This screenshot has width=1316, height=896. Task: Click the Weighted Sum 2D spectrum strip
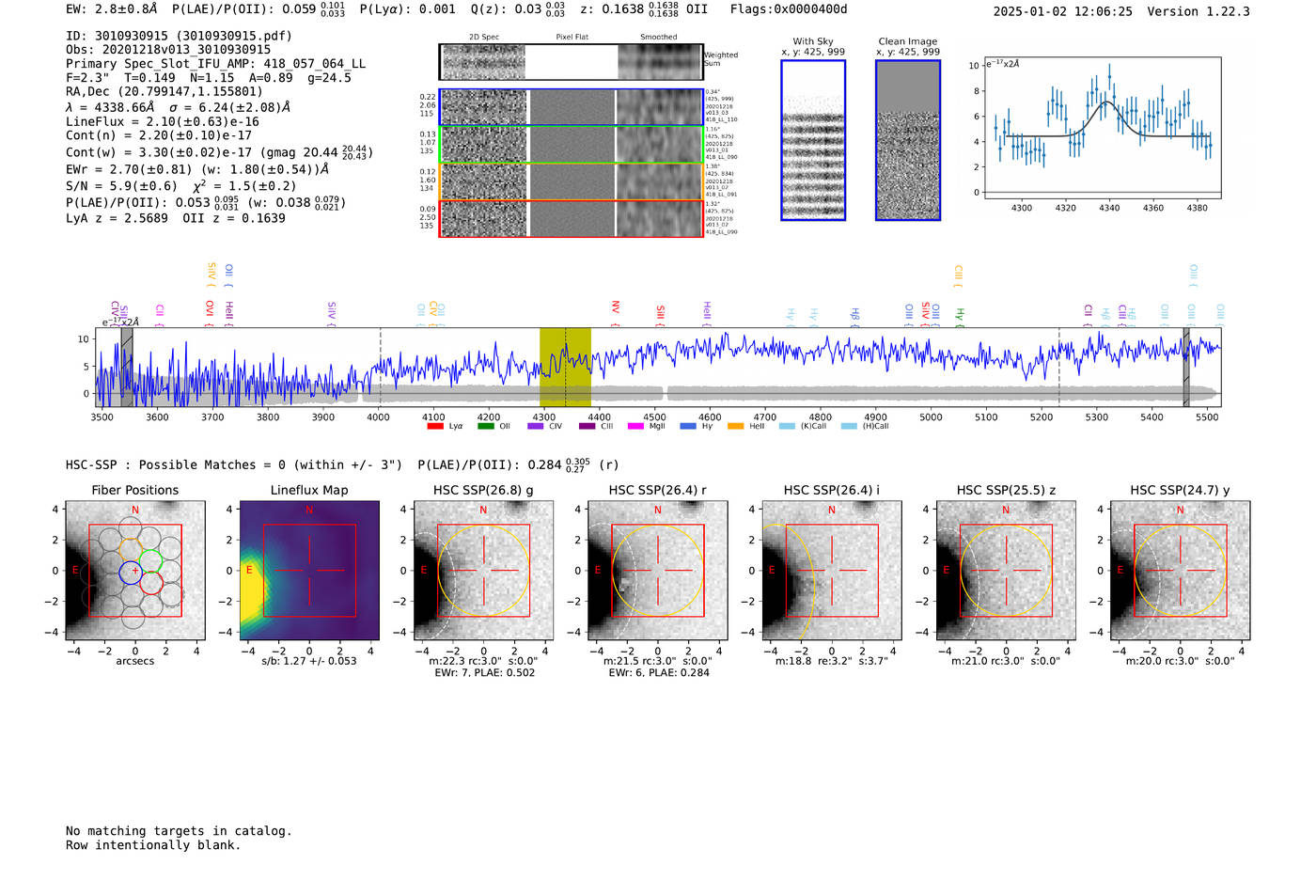click(x=571, y=62)
